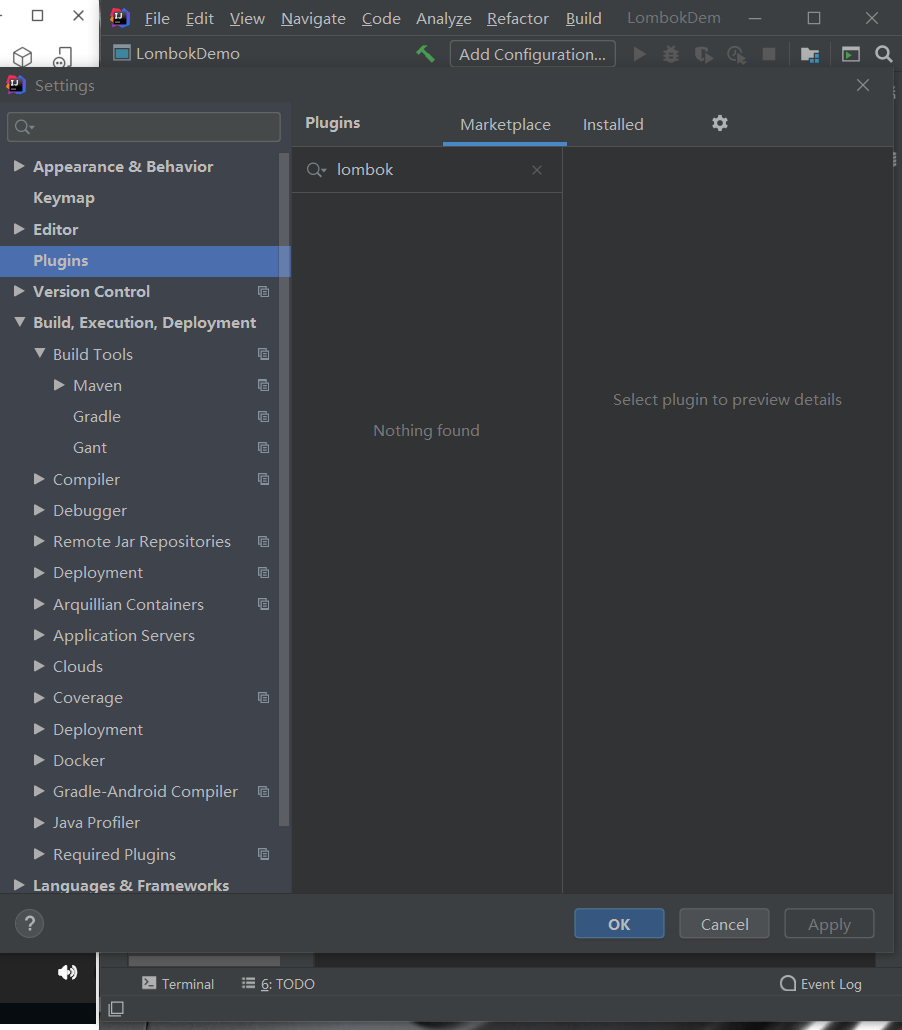Click the Debug bug icon

coord(670,54)
